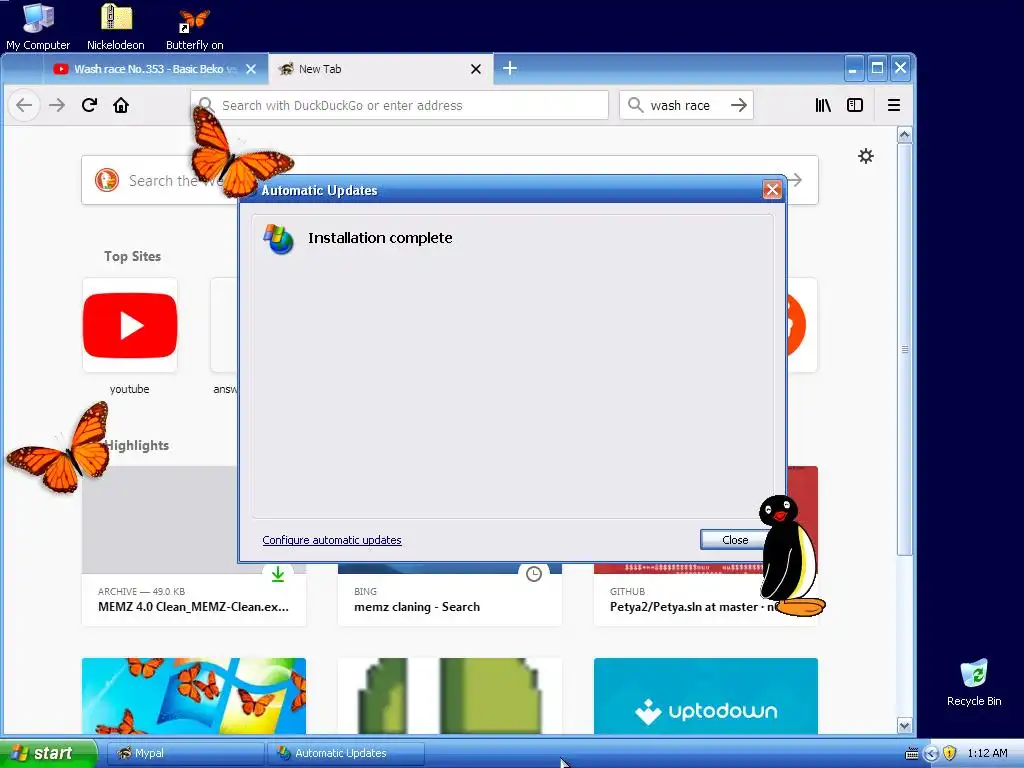Screen dimensions: 1024x768
Task: Open new tab page settings gear
Action: pyautogui.click(x=866, y=156)
